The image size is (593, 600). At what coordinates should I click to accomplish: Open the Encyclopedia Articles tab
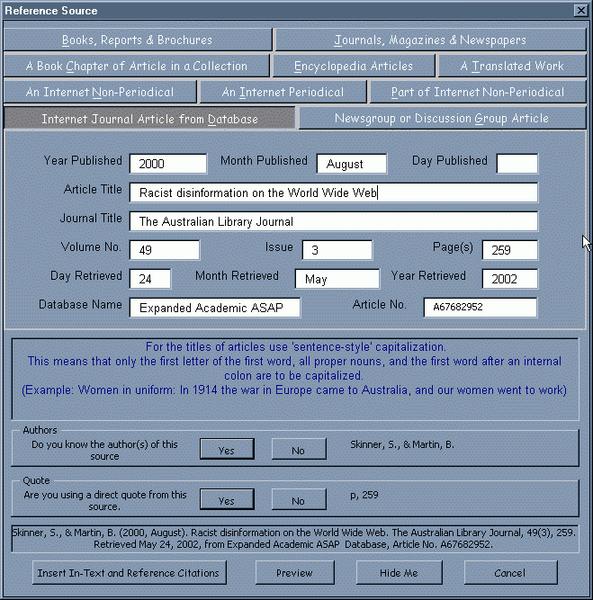(354, 66)
